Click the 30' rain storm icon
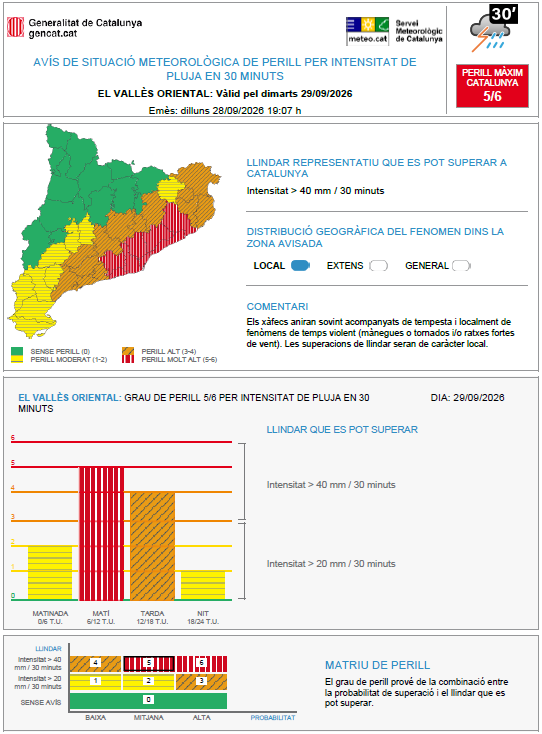The width and height of the screenshot is (542, 734). [x=493, y=29]
